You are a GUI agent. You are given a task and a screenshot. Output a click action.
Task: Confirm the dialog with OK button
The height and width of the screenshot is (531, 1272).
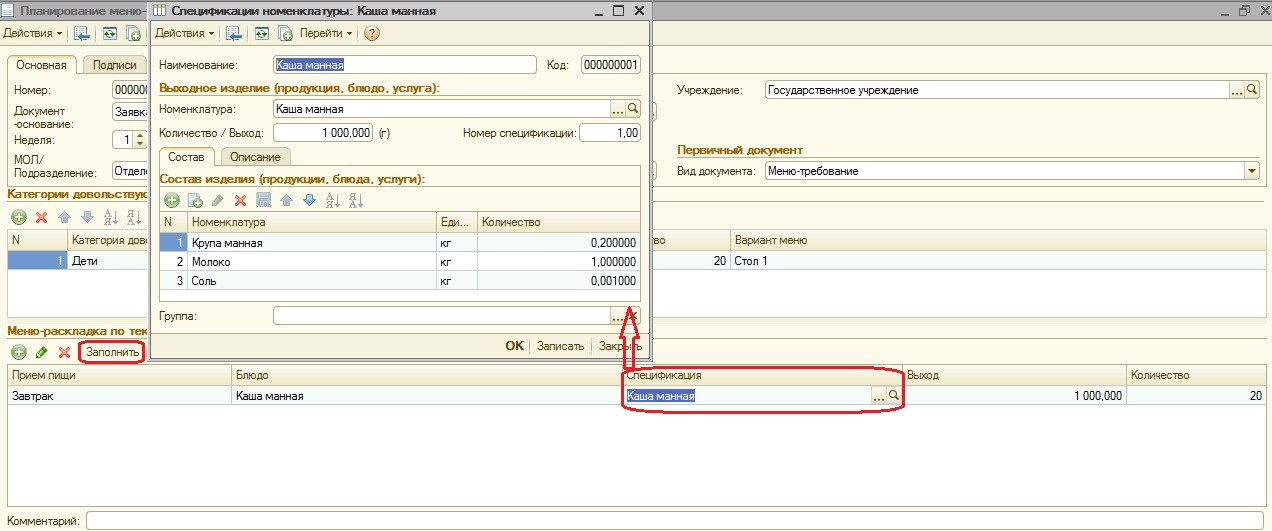click(x=514, y=346)
